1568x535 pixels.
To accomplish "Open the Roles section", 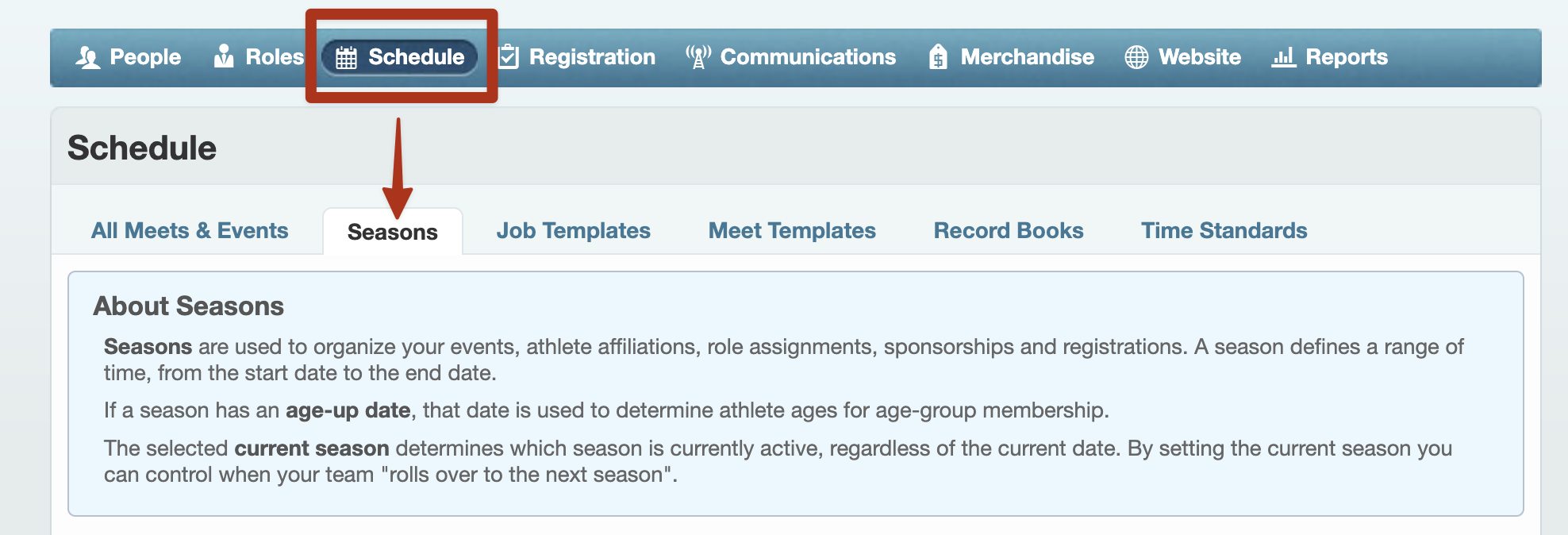I will click(x=259, y=57).
